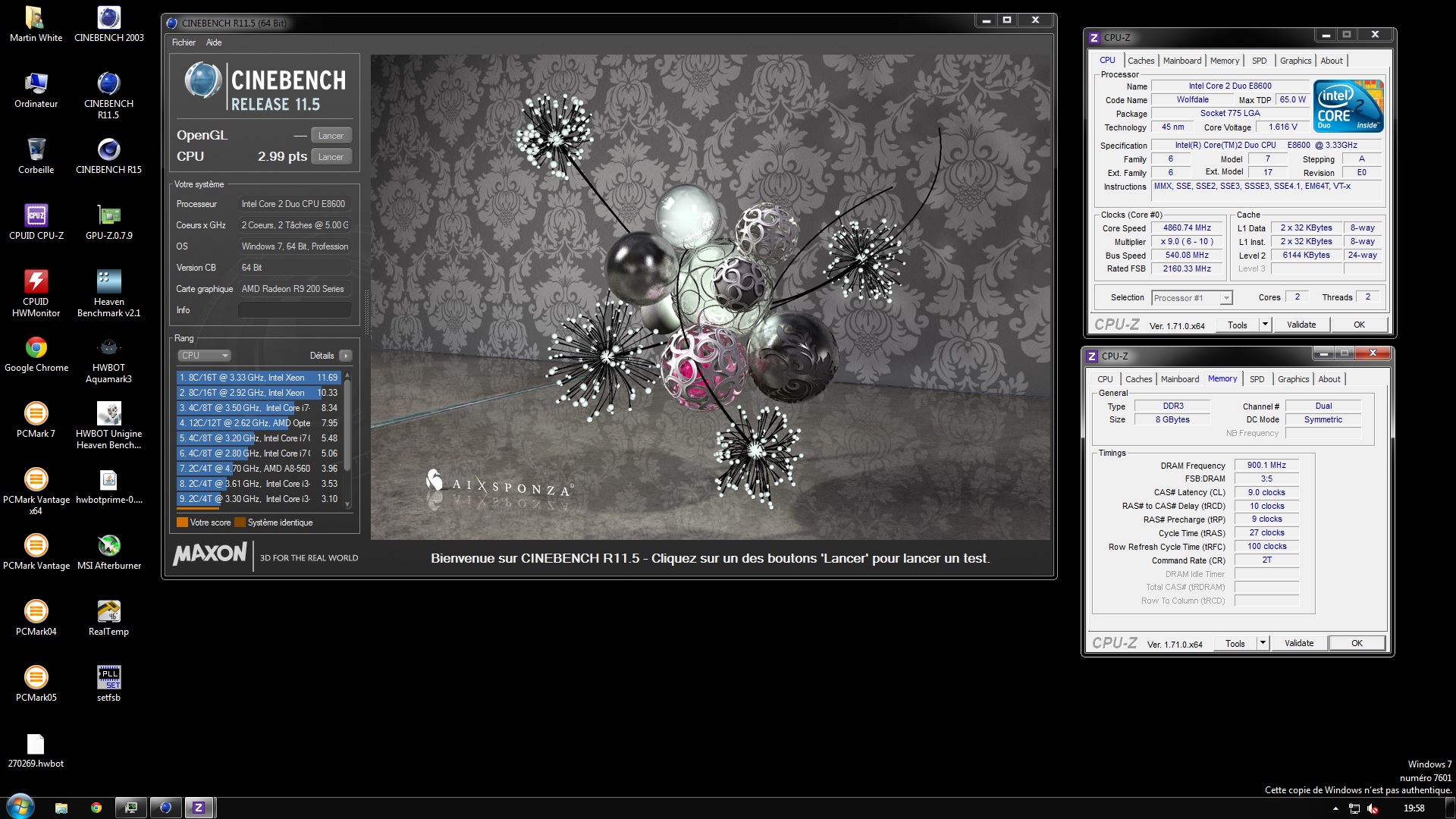Open Processor #1 selection dropdown
This screenshot has width=1456, height=819.
tap(1191, 298)
